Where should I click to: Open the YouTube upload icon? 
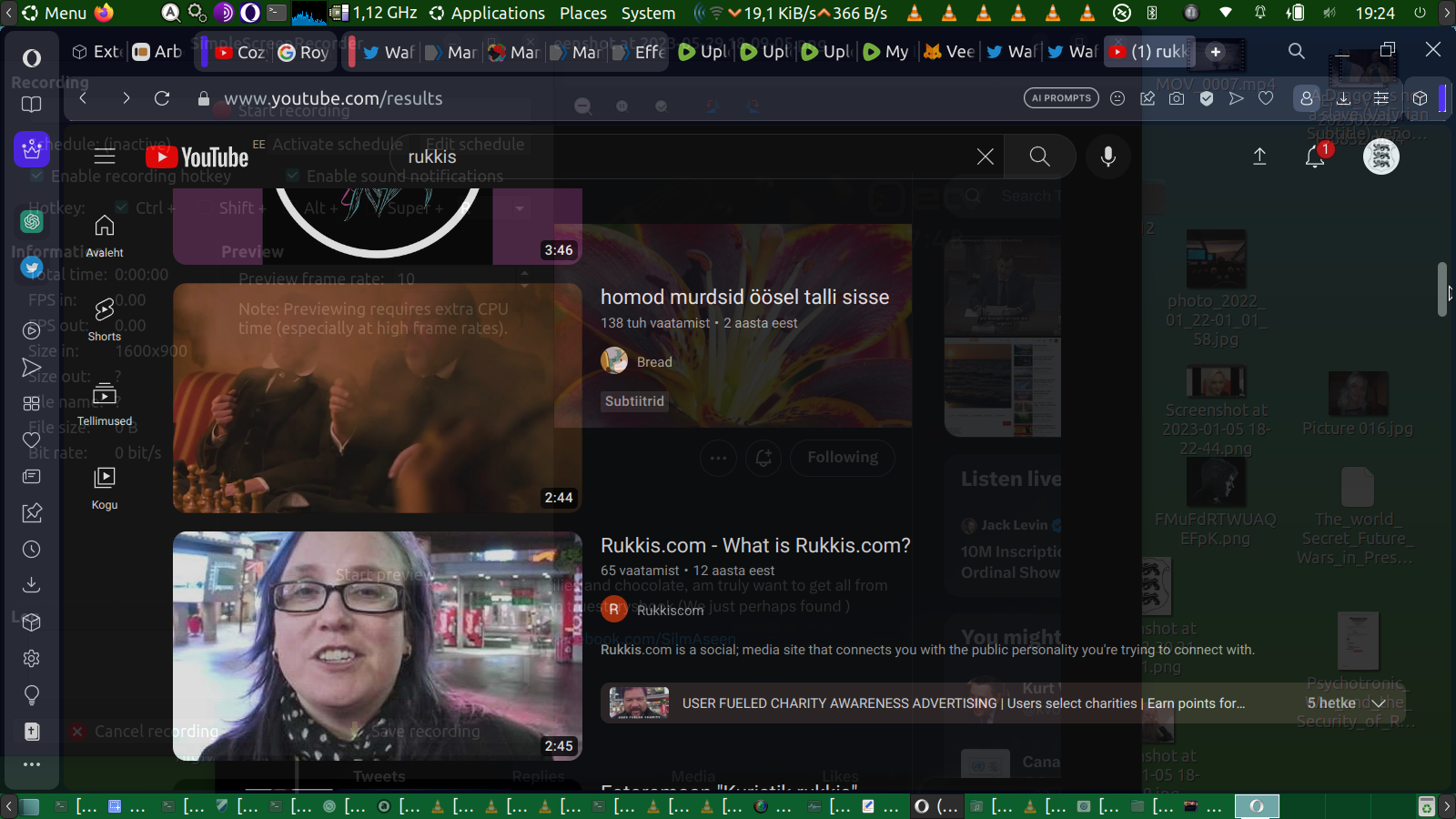pyautogui.click(x=1259, y=157)
